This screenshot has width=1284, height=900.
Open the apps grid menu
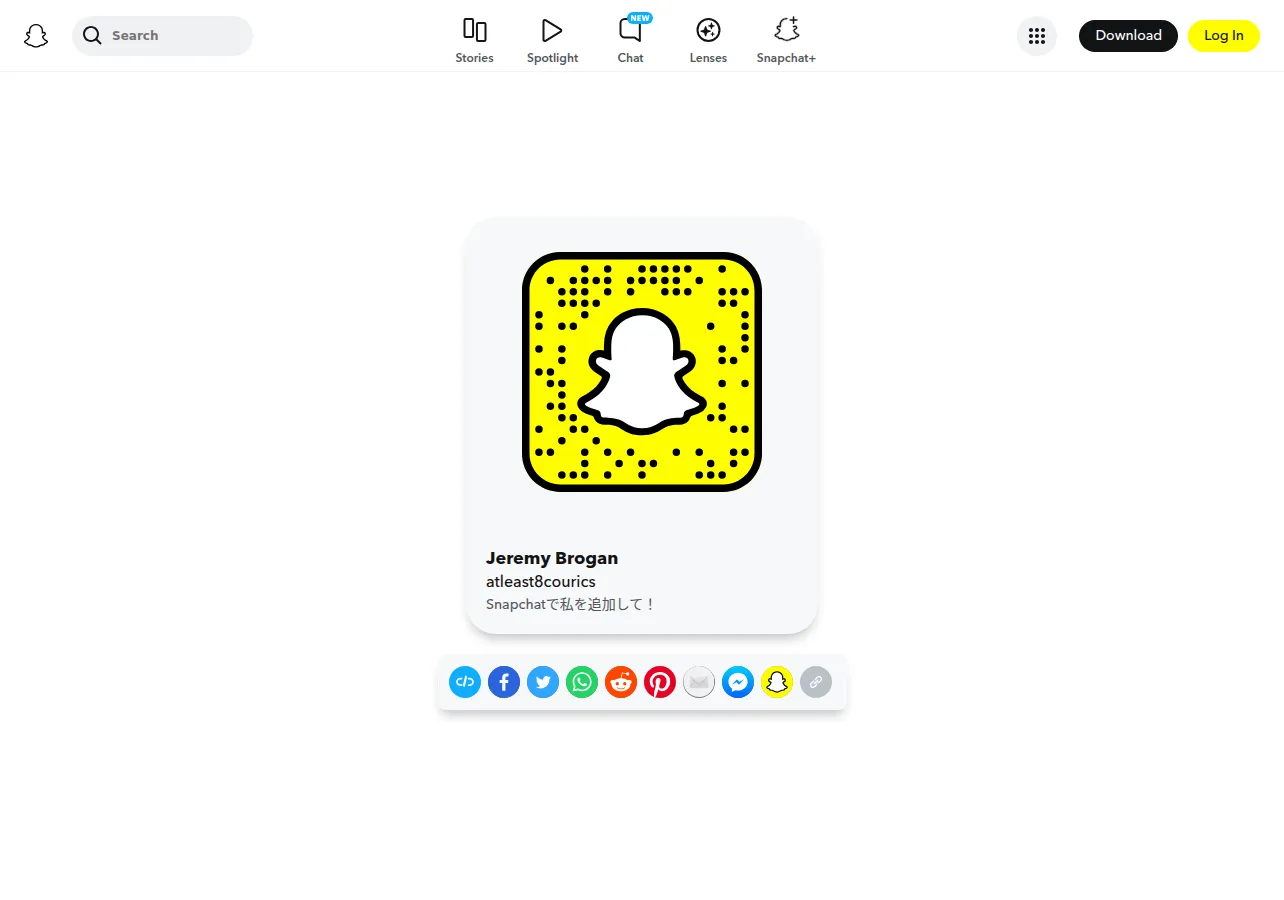(x=1037, y=36)
